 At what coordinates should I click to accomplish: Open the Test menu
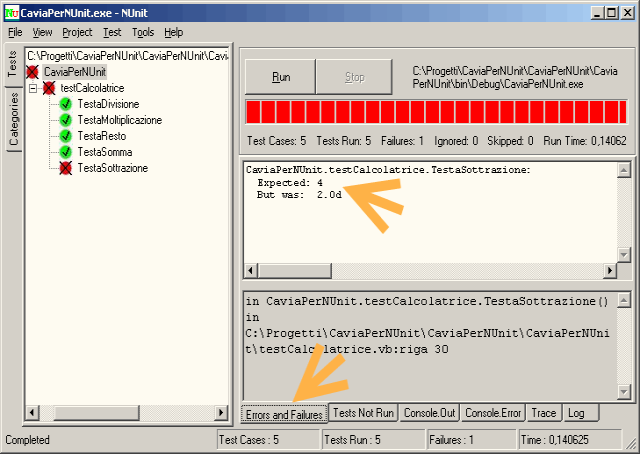point(112,32)
